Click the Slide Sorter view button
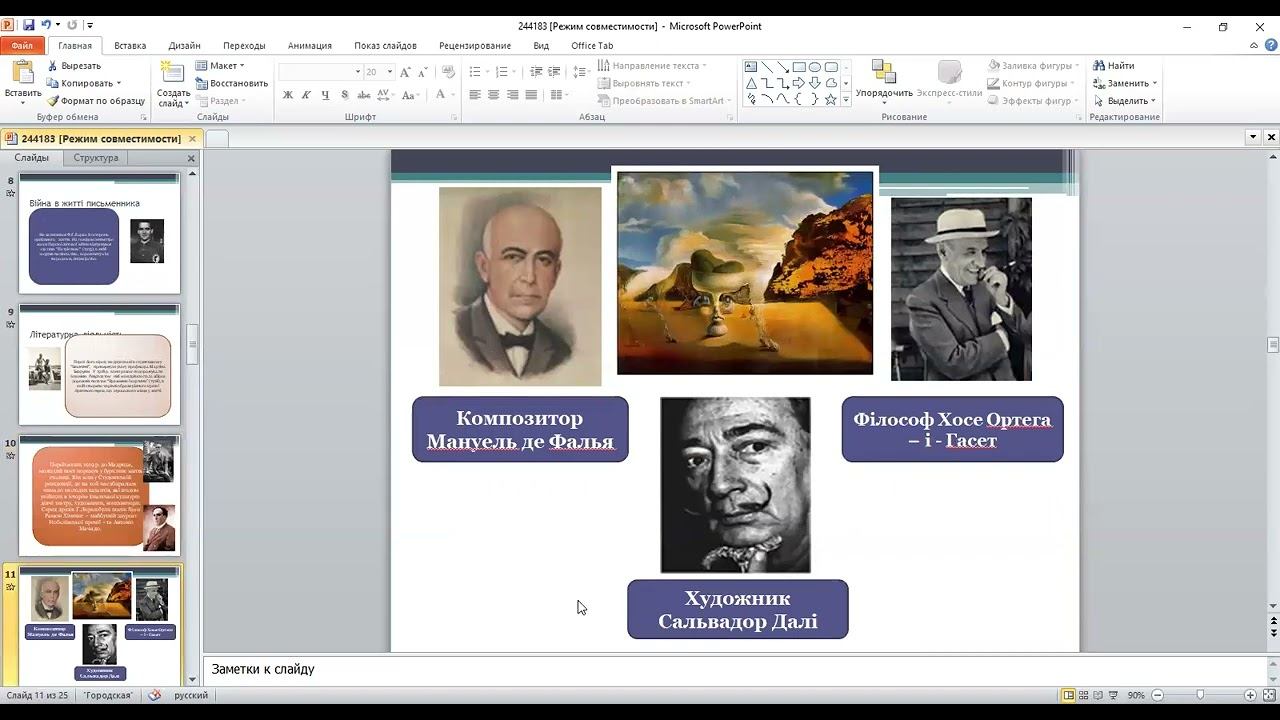 pyautogui.click(x=1085, y=695)
